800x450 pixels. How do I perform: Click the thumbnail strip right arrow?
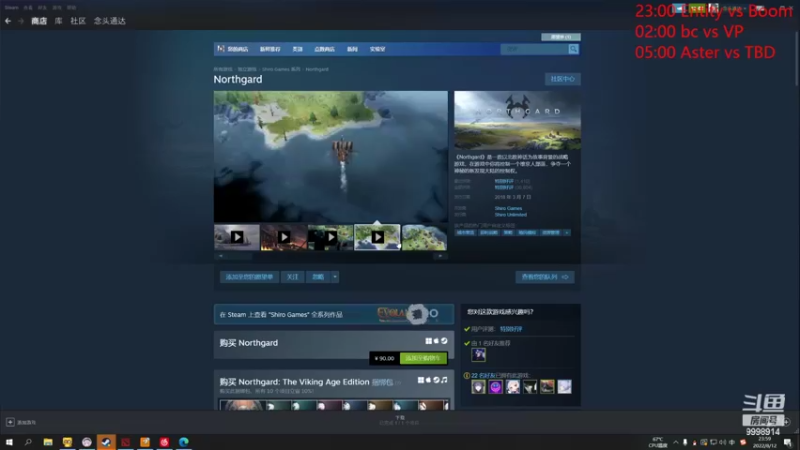point(440,256)
